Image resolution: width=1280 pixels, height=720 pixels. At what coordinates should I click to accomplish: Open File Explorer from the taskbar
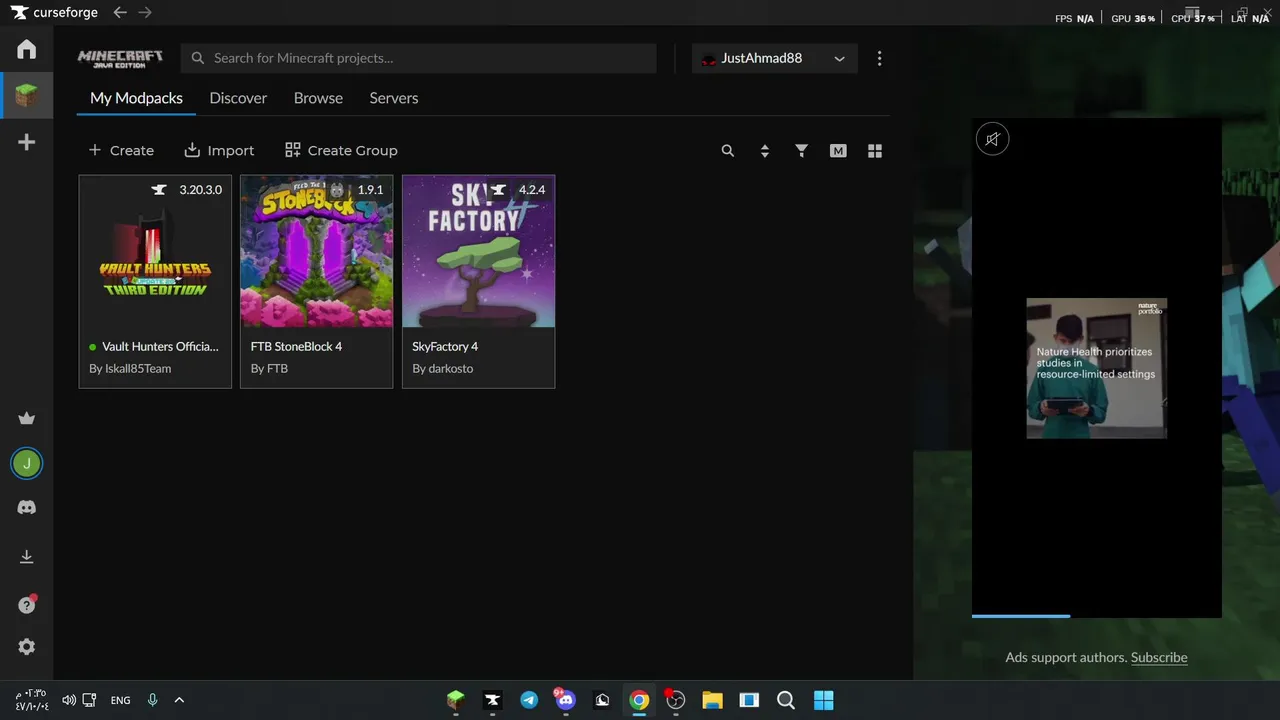pyautogui.click(x=712, y=700)
